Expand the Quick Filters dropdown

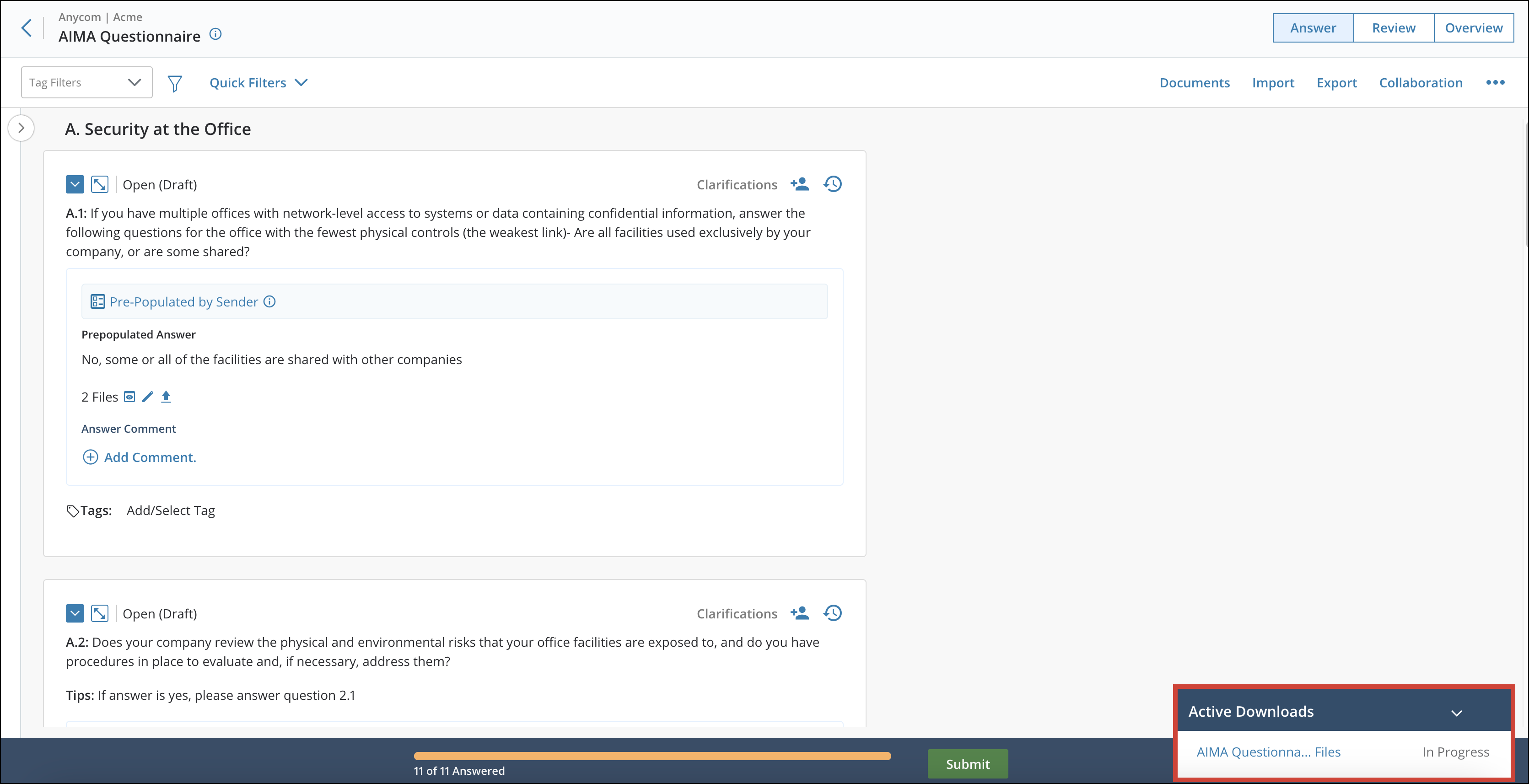[258, 82]
